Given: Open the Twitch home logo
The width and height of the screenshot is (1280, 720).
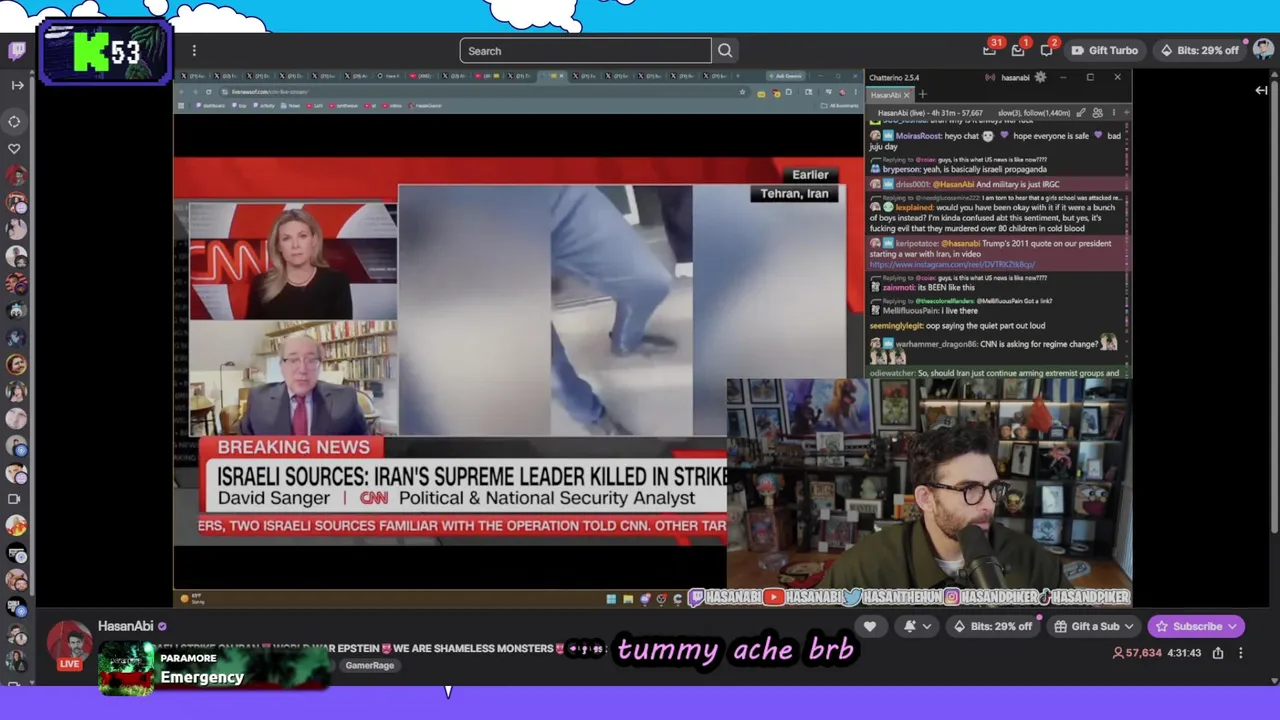Looking at the screenshot, I should click(x=16, y=51).
